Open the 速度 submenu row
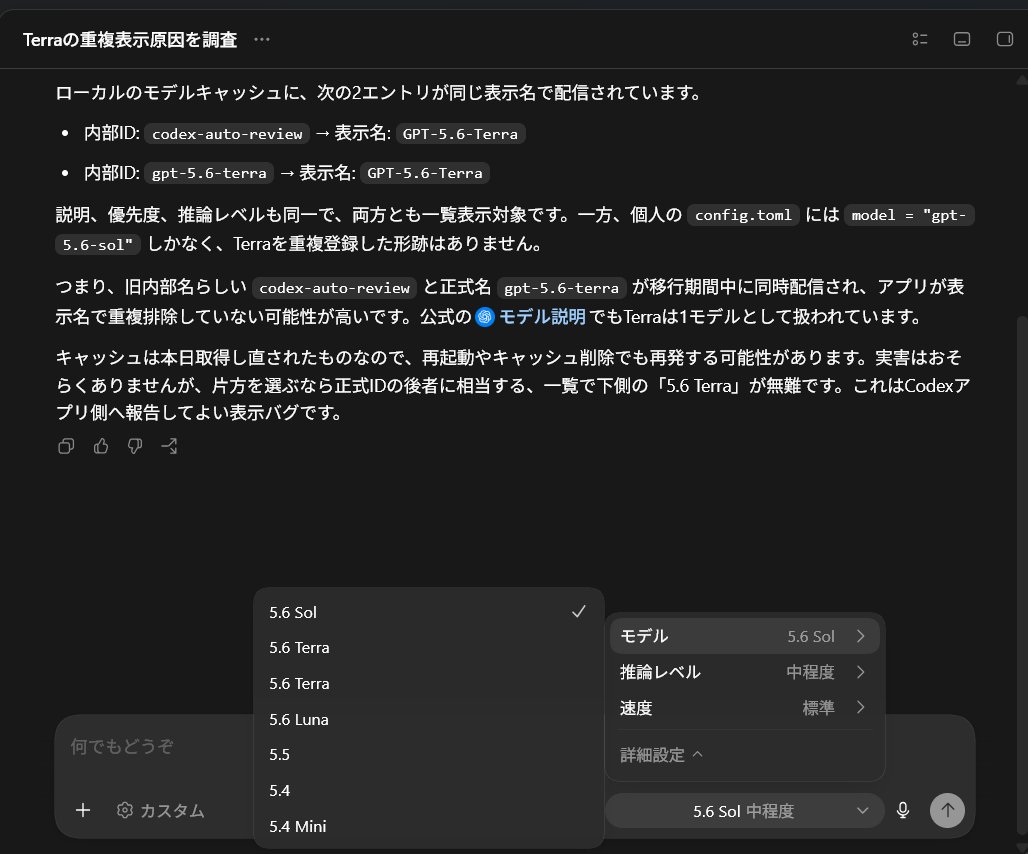Screen dimensions: 1028x854 point(744,708)
